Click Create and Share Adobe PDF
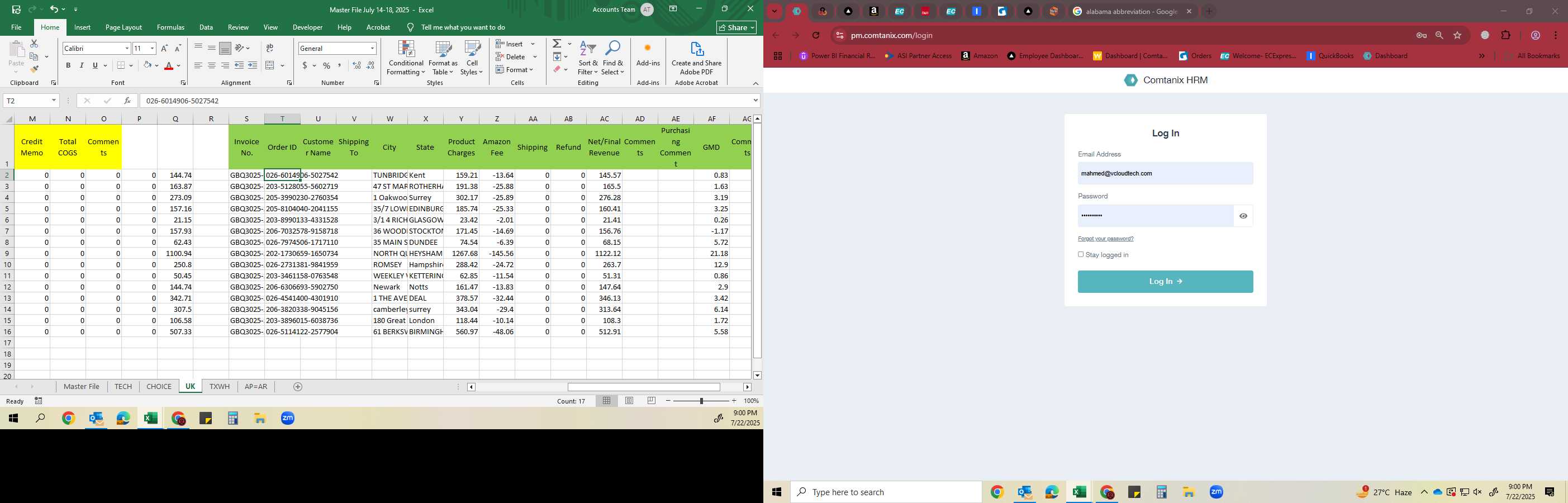Screen dimensions: 1568x503 click(x=696, y=59)
